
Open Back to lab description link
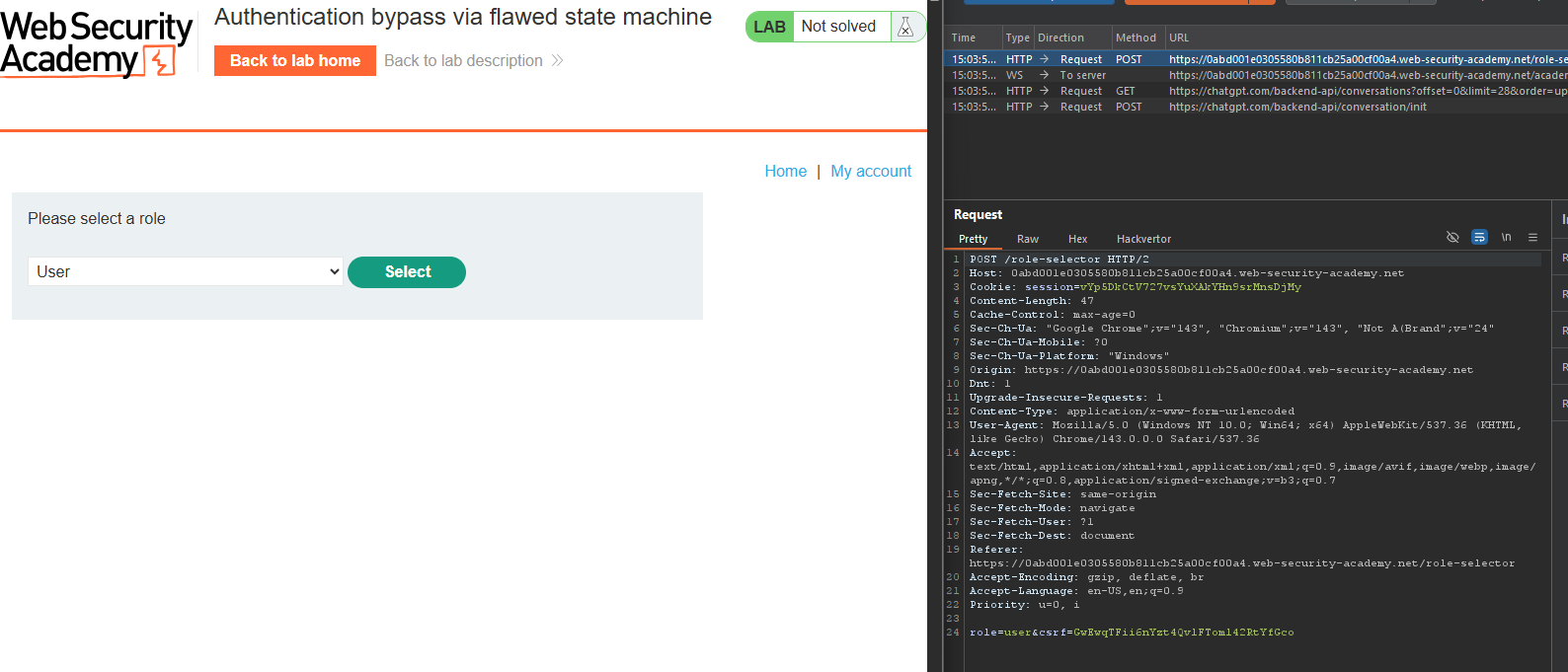463,60
